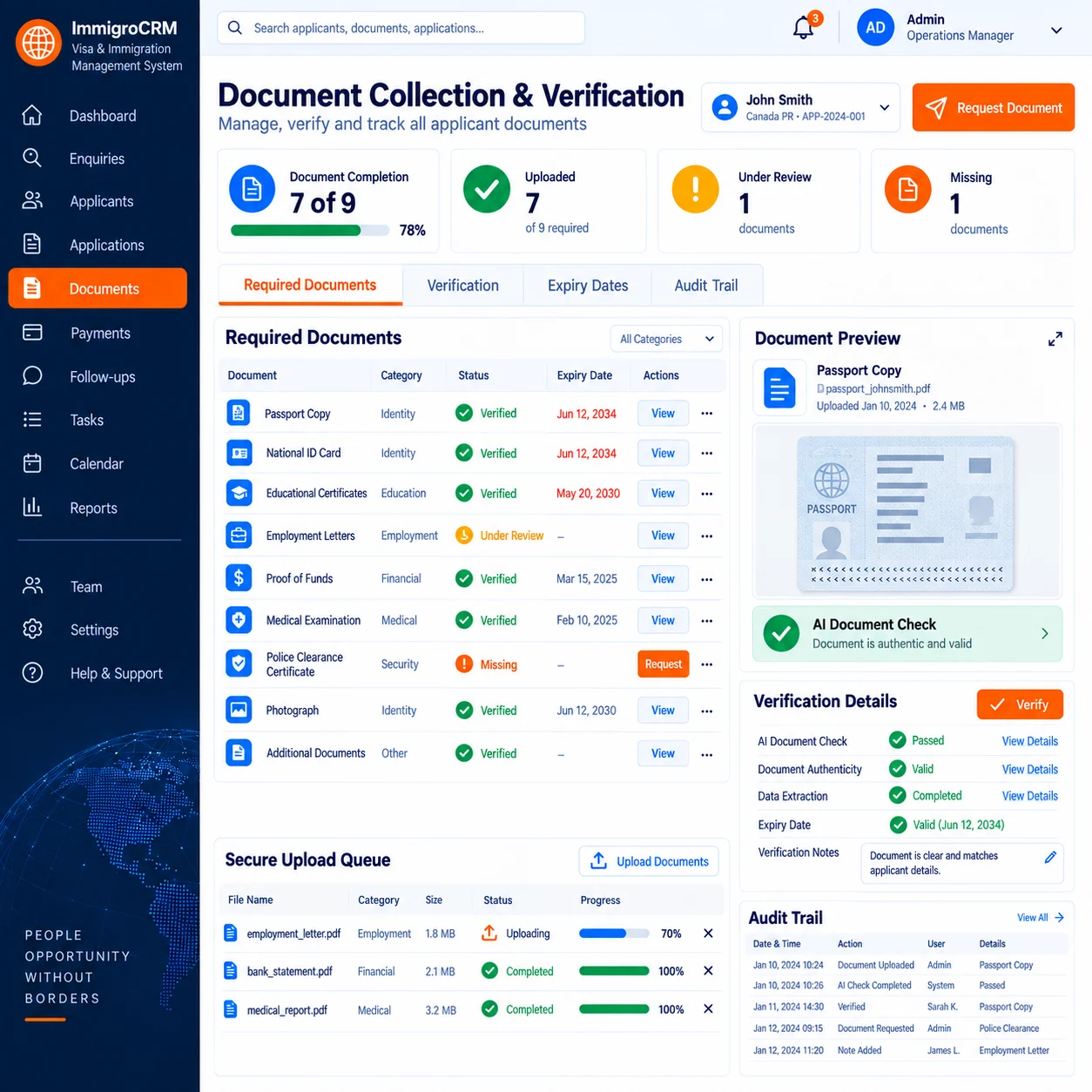The height and width of the screenshot is (1092, 1092).
Task: Expand the Document Preview to fullscreen
Action: [1055, 339]
